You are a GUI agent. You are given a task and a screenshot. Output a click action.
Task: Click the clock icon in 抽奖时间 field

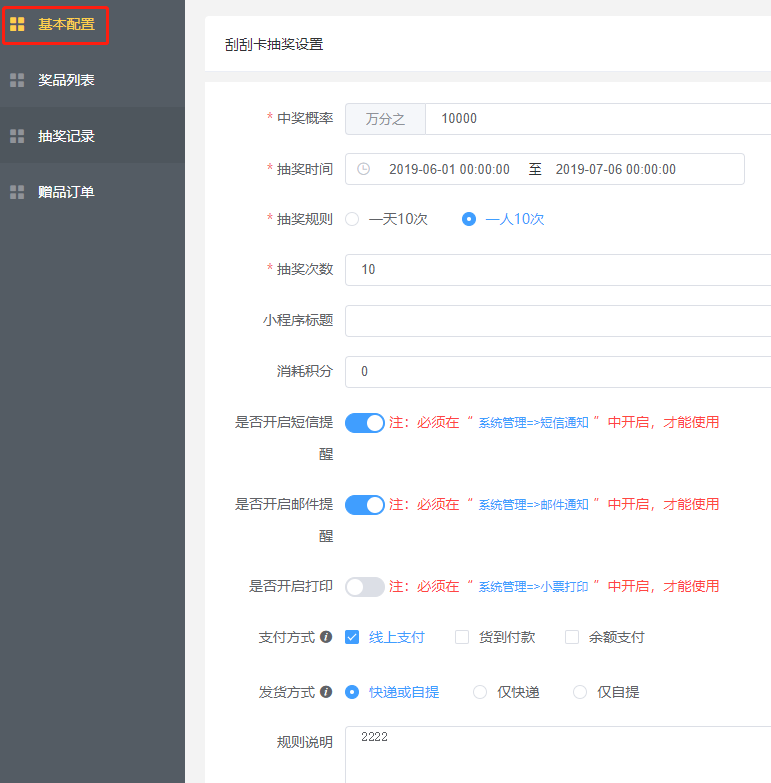click(363, 169)
